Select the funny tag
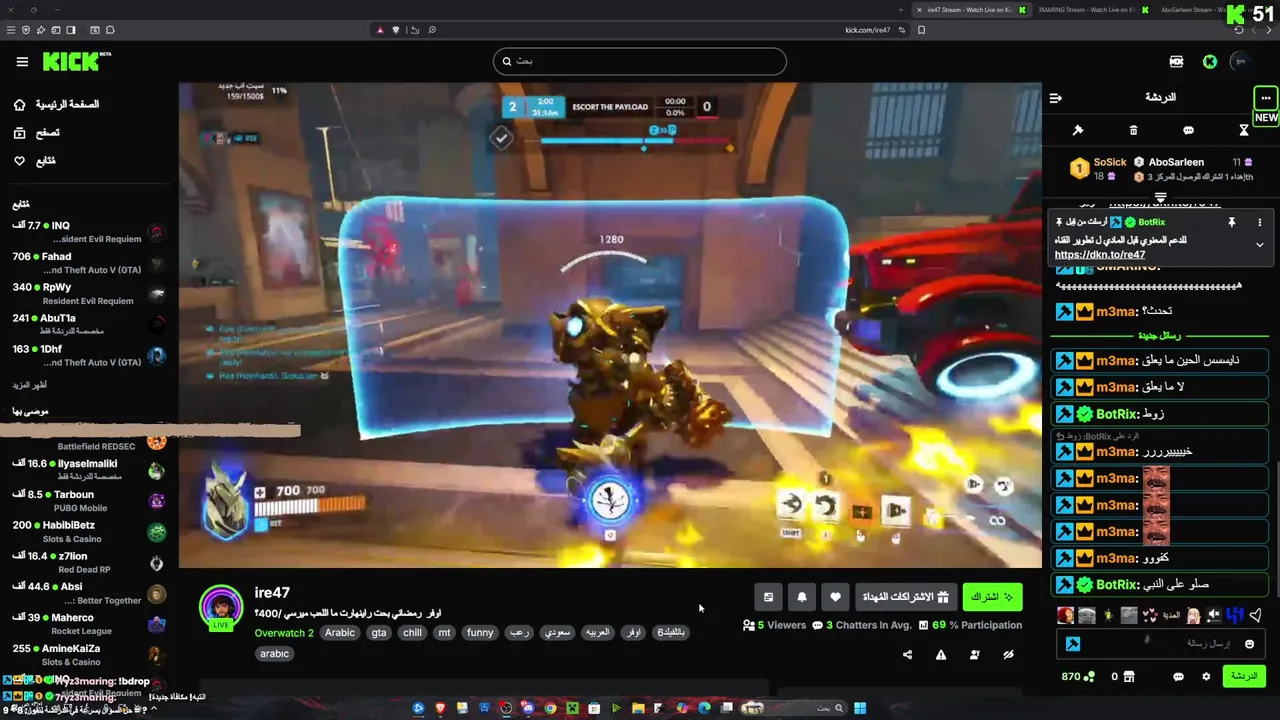The image size is (1280, 720). [480, 633]
